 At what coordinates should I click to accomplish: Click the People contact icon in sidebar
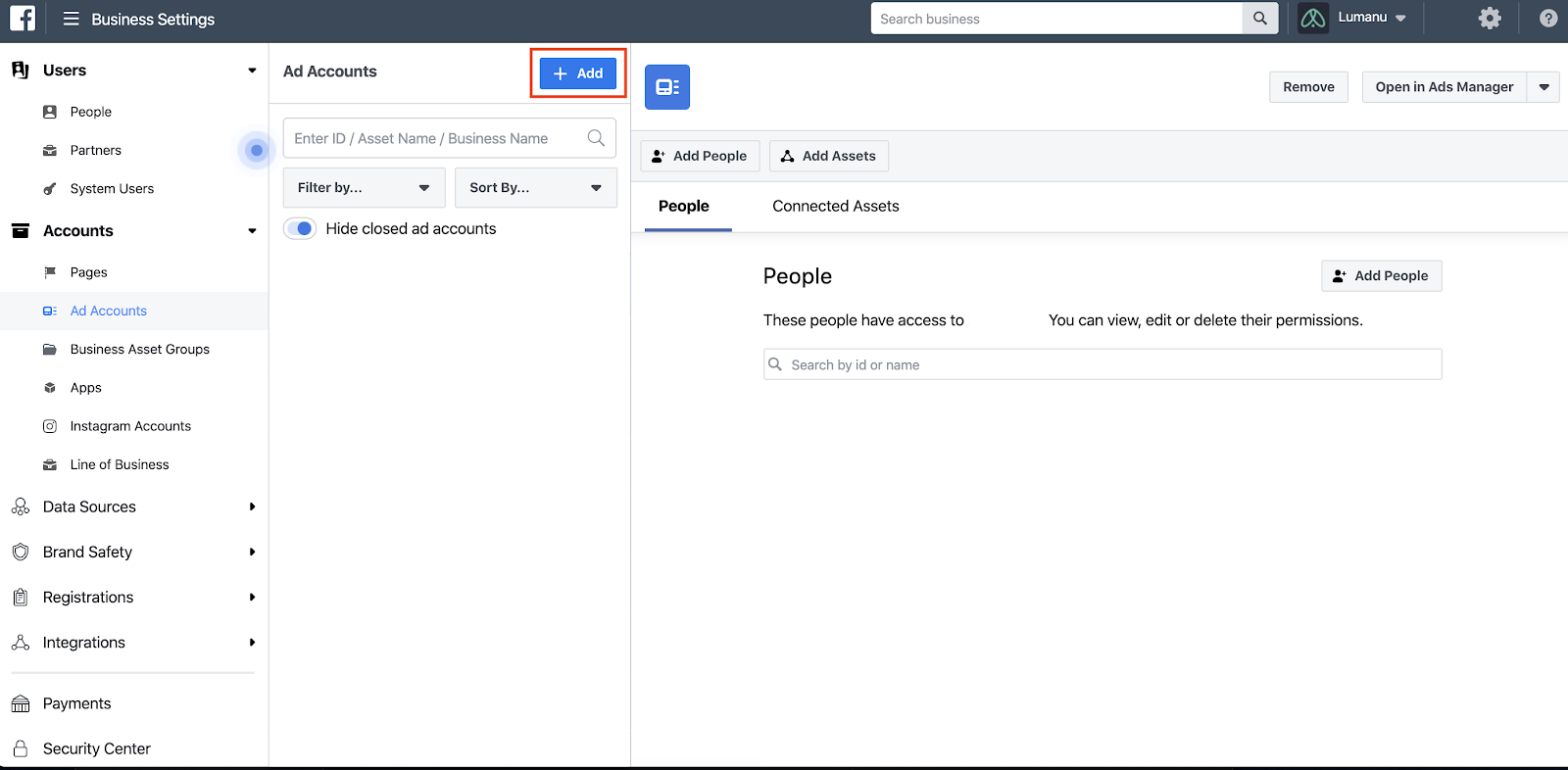pos(50,112)
